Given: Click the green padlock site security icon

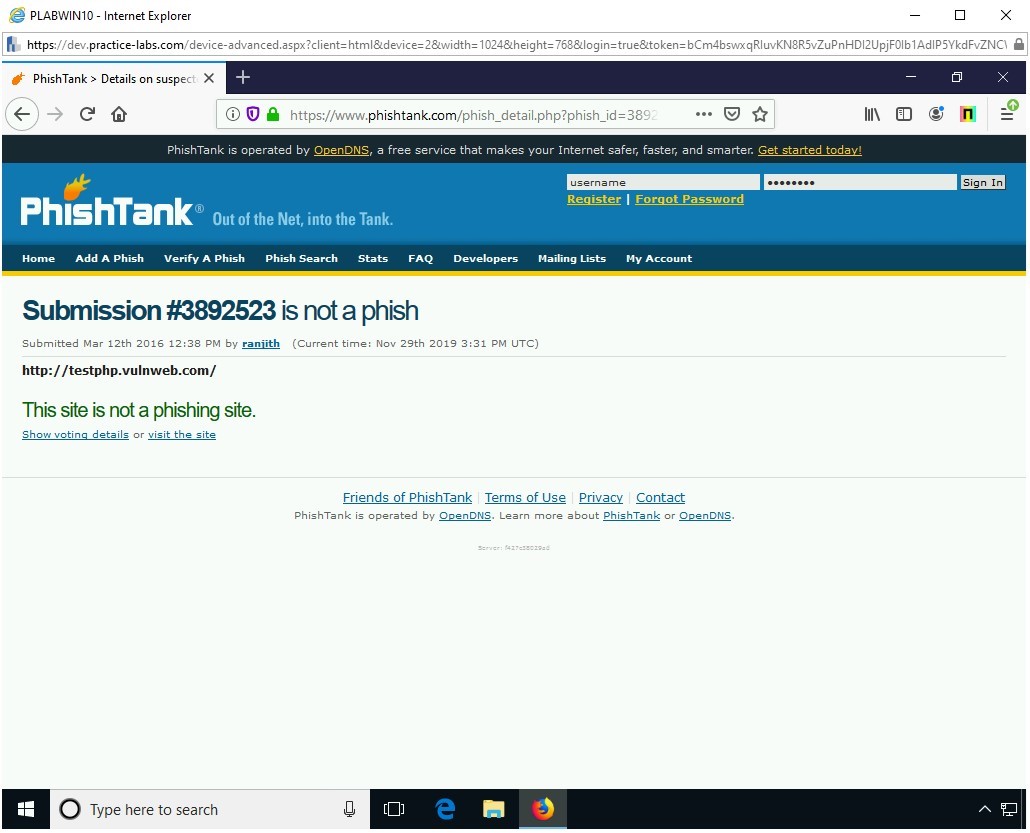Looking at the screenshot, I should point(272,114).
